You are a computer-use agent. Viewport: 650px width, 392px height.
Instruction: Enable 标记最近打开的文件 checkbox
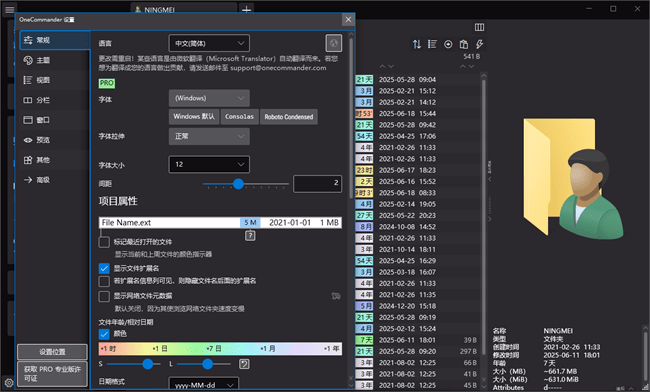pos(104,242)
